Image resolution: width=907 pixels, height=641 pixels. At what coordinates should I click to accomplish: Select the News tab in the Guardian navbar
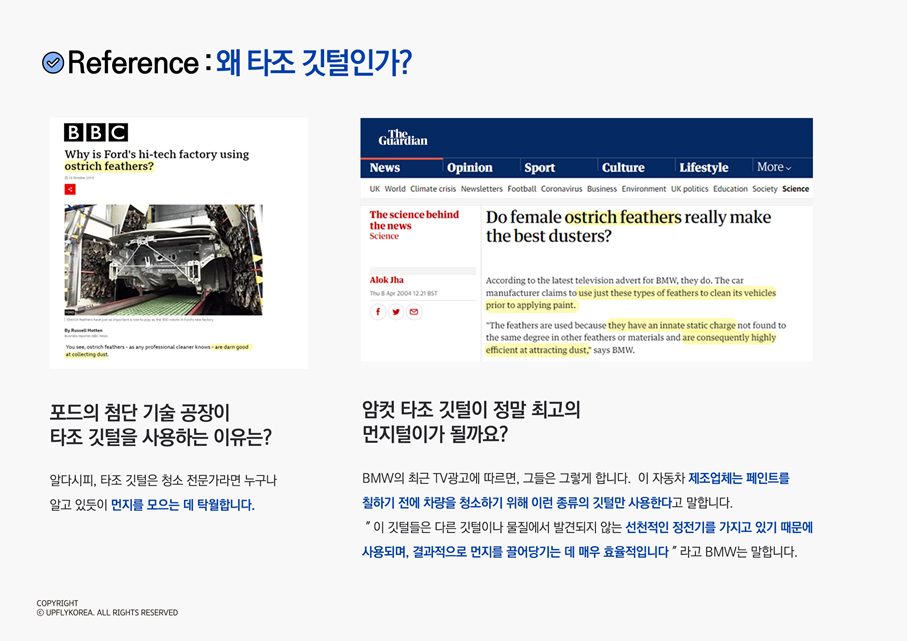[386, 167]
